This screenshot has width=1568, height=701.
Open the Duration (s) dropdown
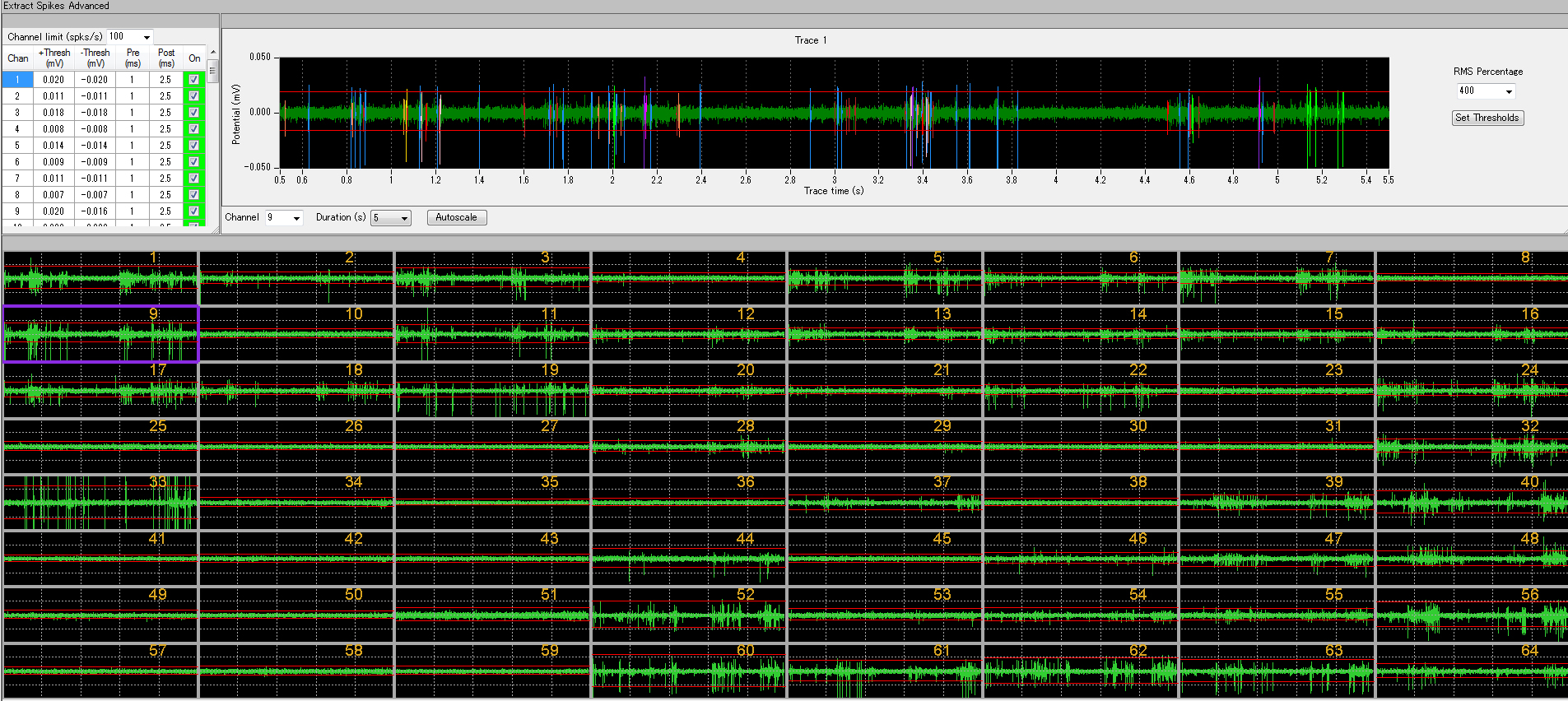(403, 218)
